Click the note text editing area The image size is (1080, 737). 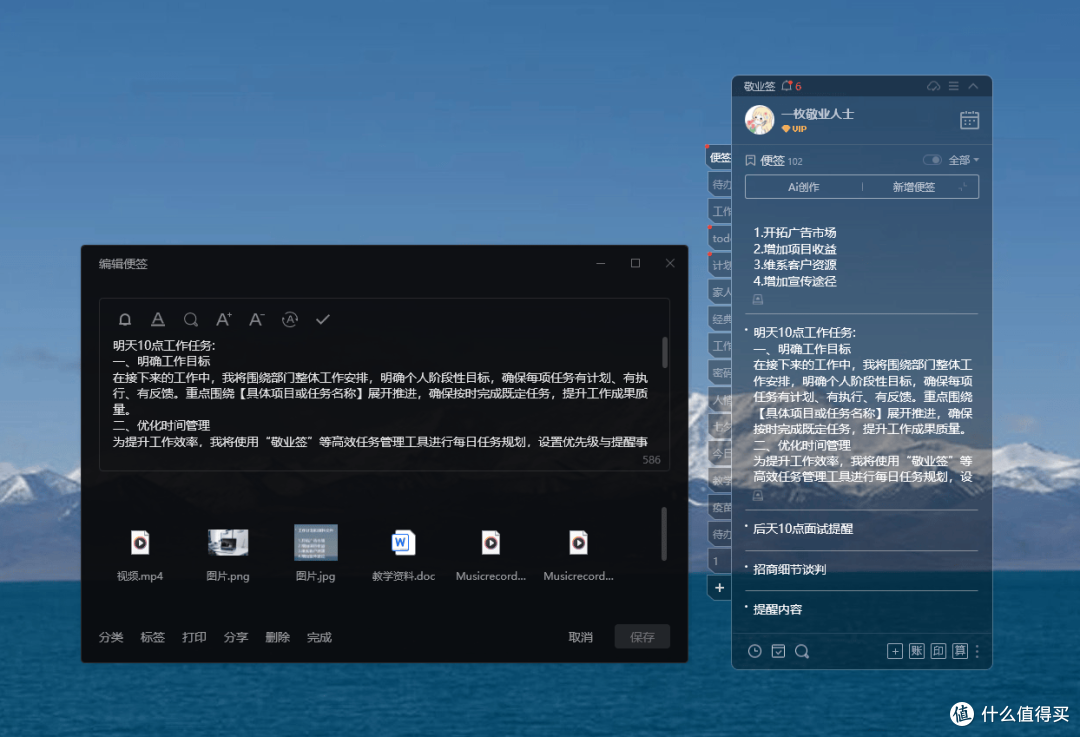click(x=381, y=393)
